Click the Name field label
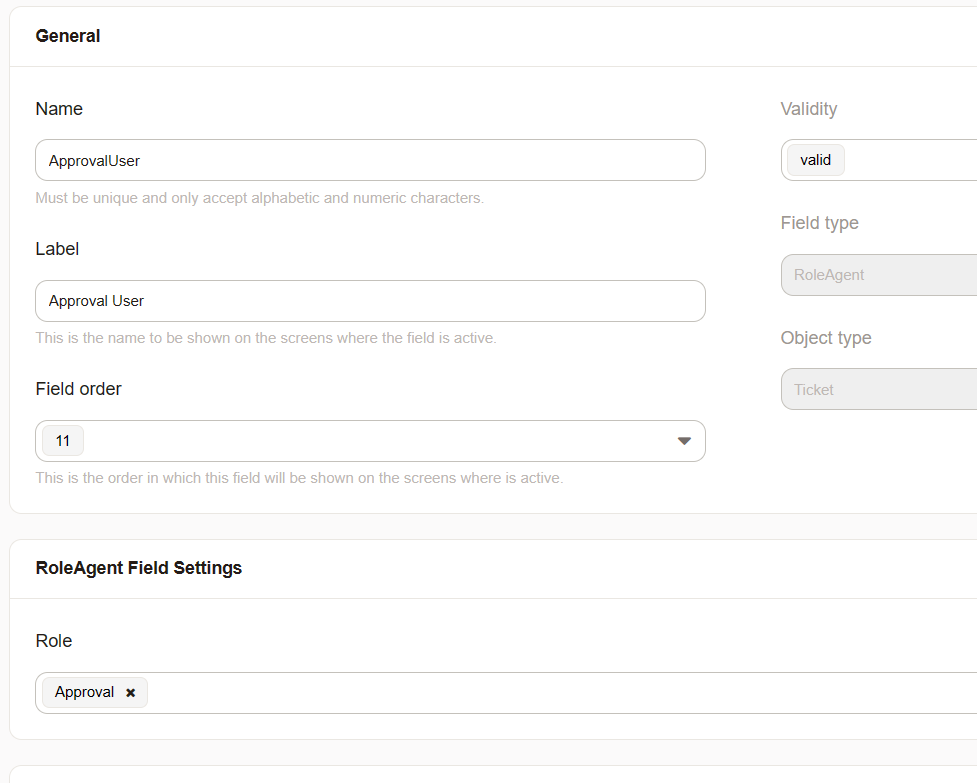This screenshot has height=783, width=977. (59, 109)
